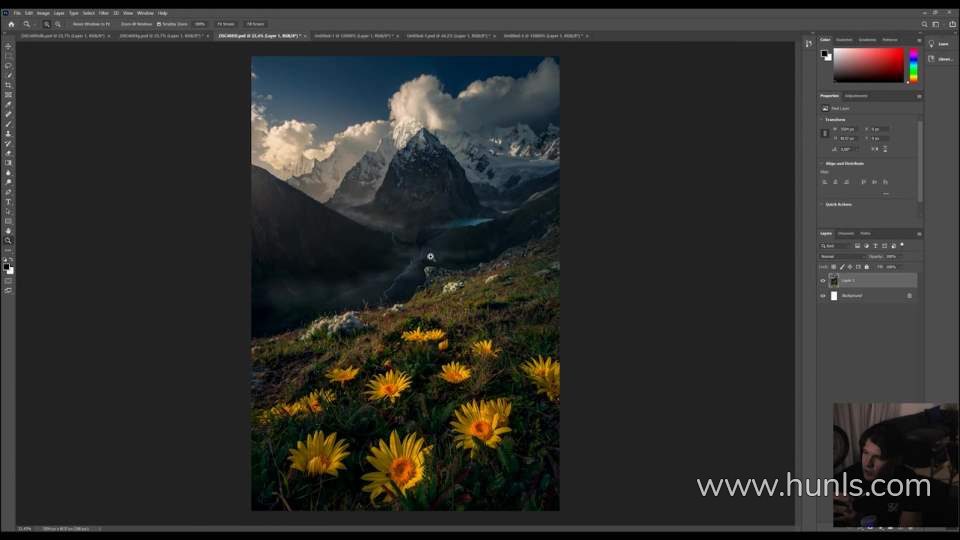Screen dimensions: 960x540
Task: Click the Home icon in the options bar
Action: [x=11, y=24]
